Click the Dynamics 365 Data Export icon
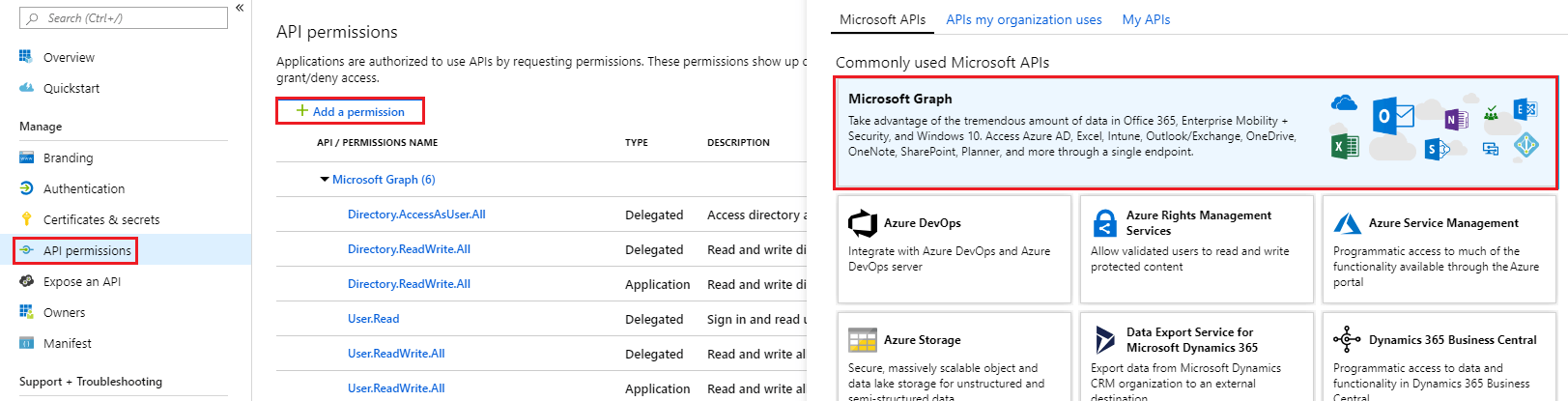Image resolution: width=1568 pixels, height=401 pixels. click(1104, 340)
